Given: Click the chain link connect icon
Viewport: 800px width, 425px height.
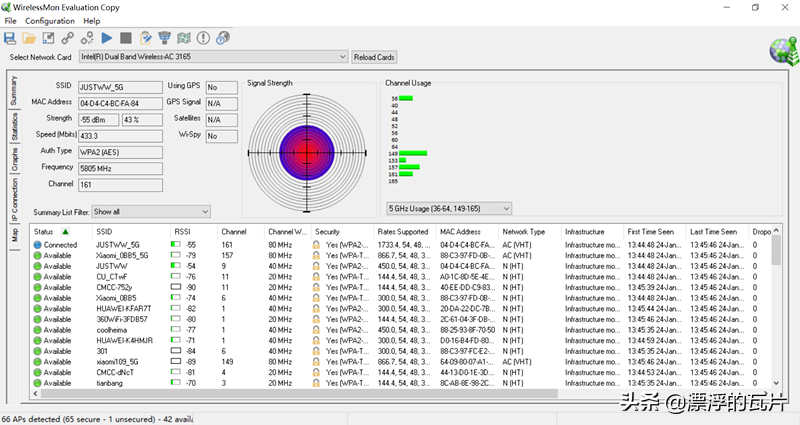Looking at the screenshot, I should click(67, 38).
